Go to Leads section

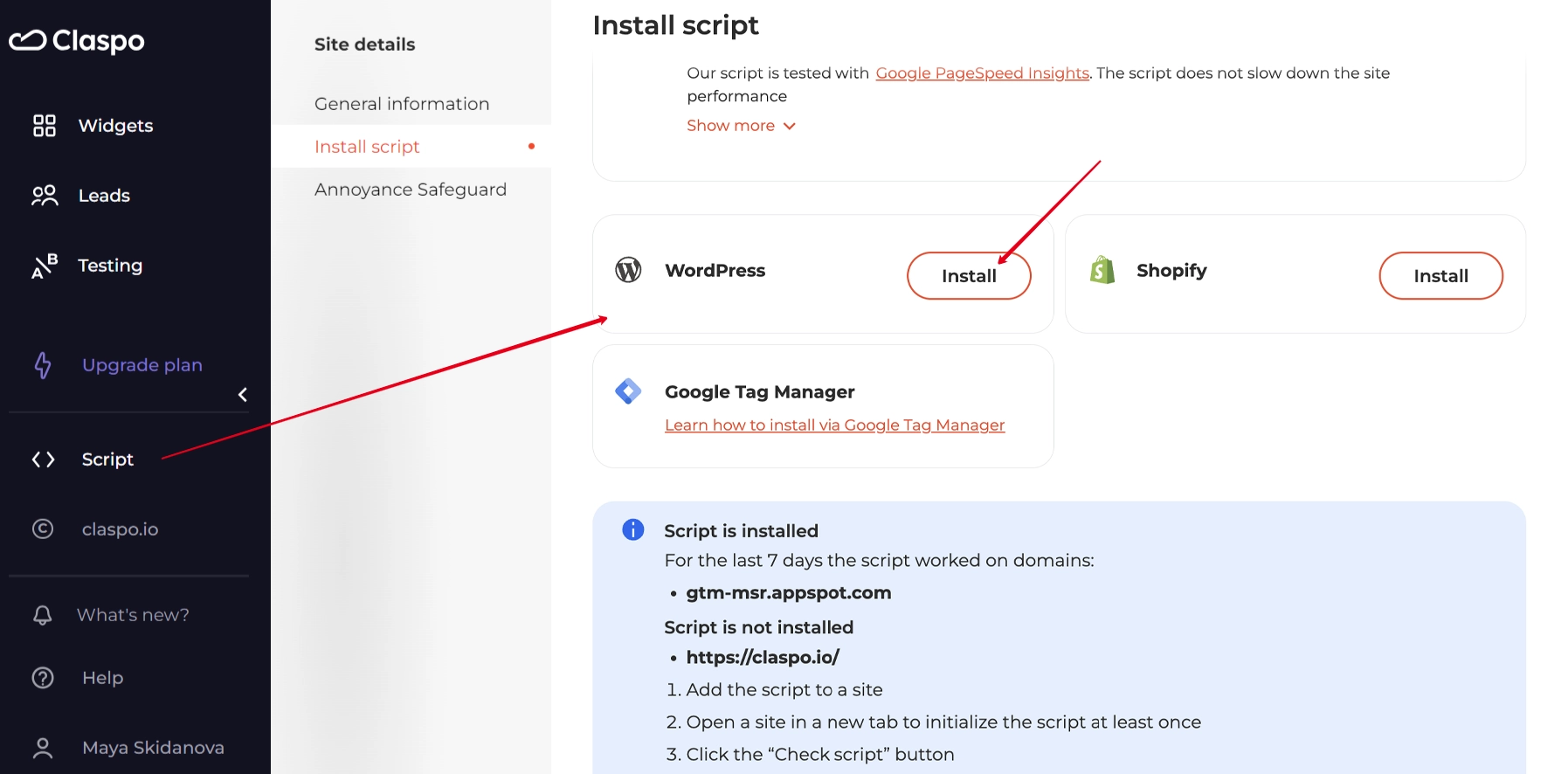[104, 196]
